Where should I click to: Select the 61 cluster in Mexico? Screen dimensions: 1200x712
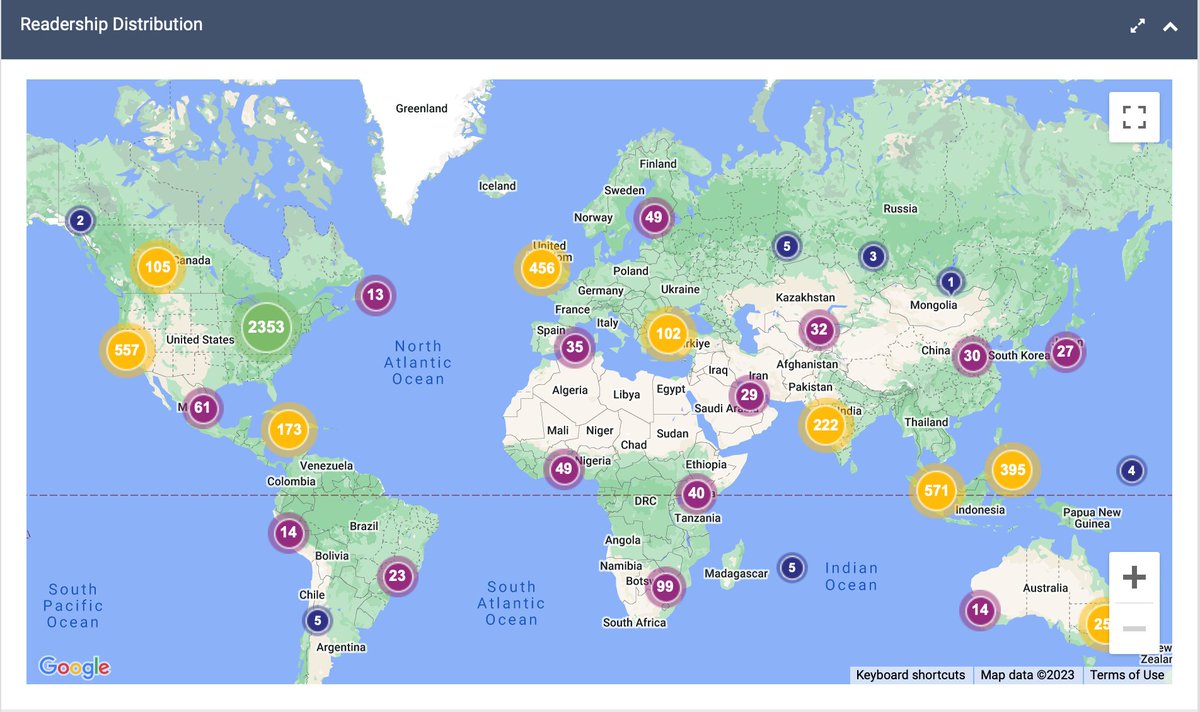pyautogui.click(x=203, y=407)
